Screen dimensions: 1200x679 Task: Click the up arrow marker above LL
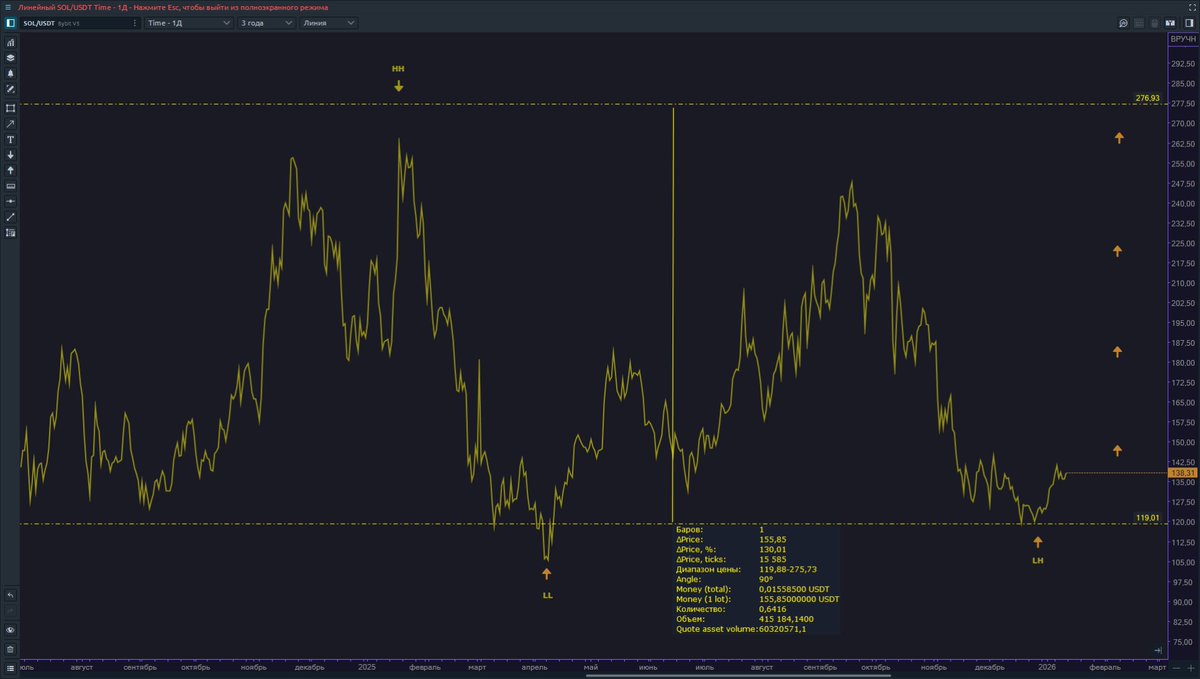coord(547,574)
